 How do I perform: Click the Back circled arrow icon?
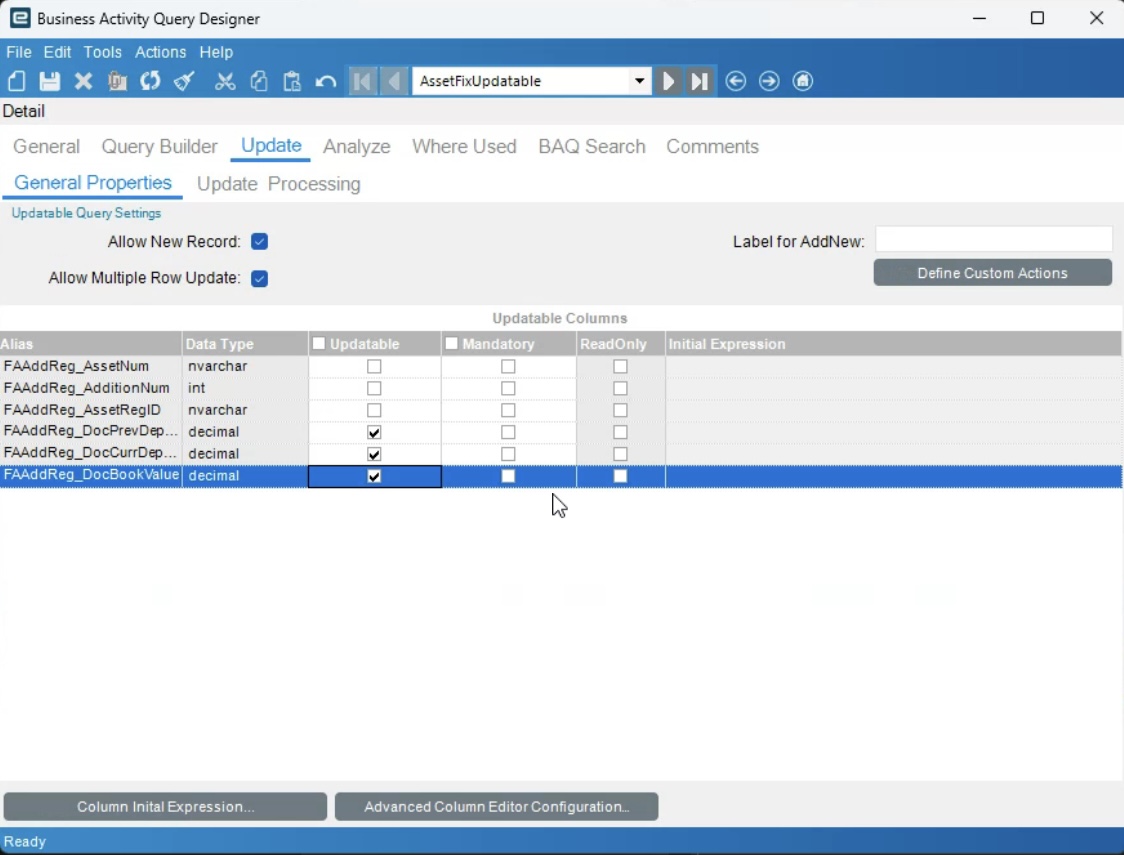coord(735,81)
